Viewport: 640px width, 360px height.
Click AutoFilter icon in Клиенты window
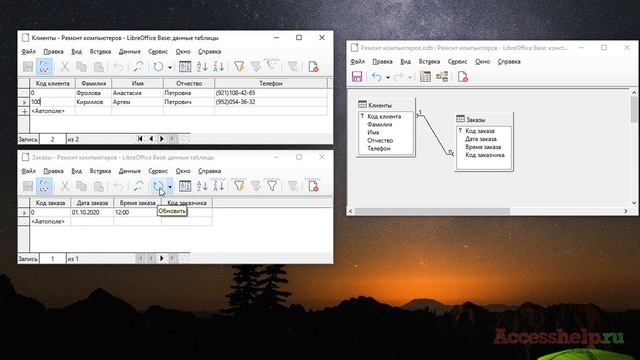coord(239,67)
